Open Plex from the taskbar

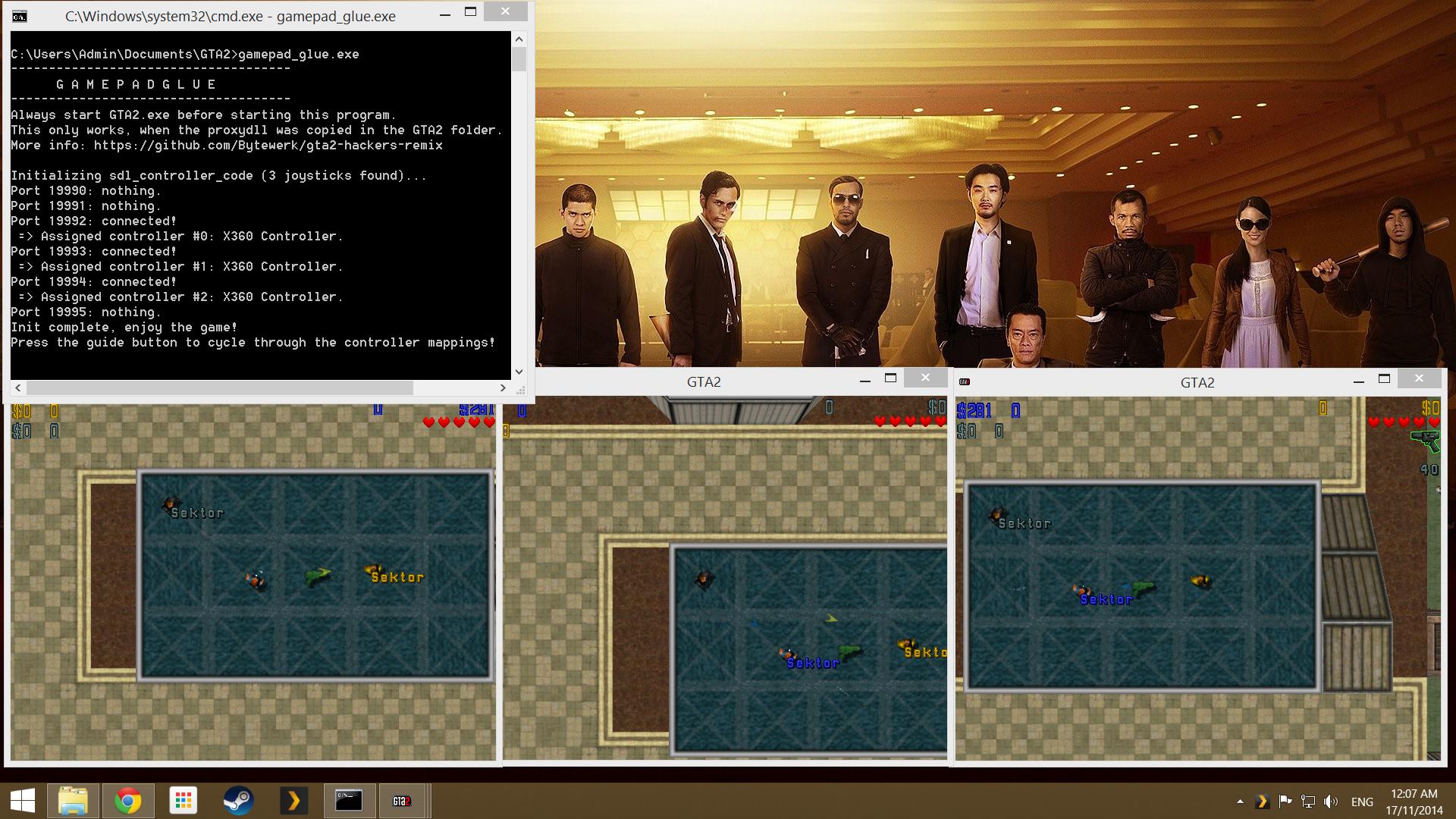point(293,801)
